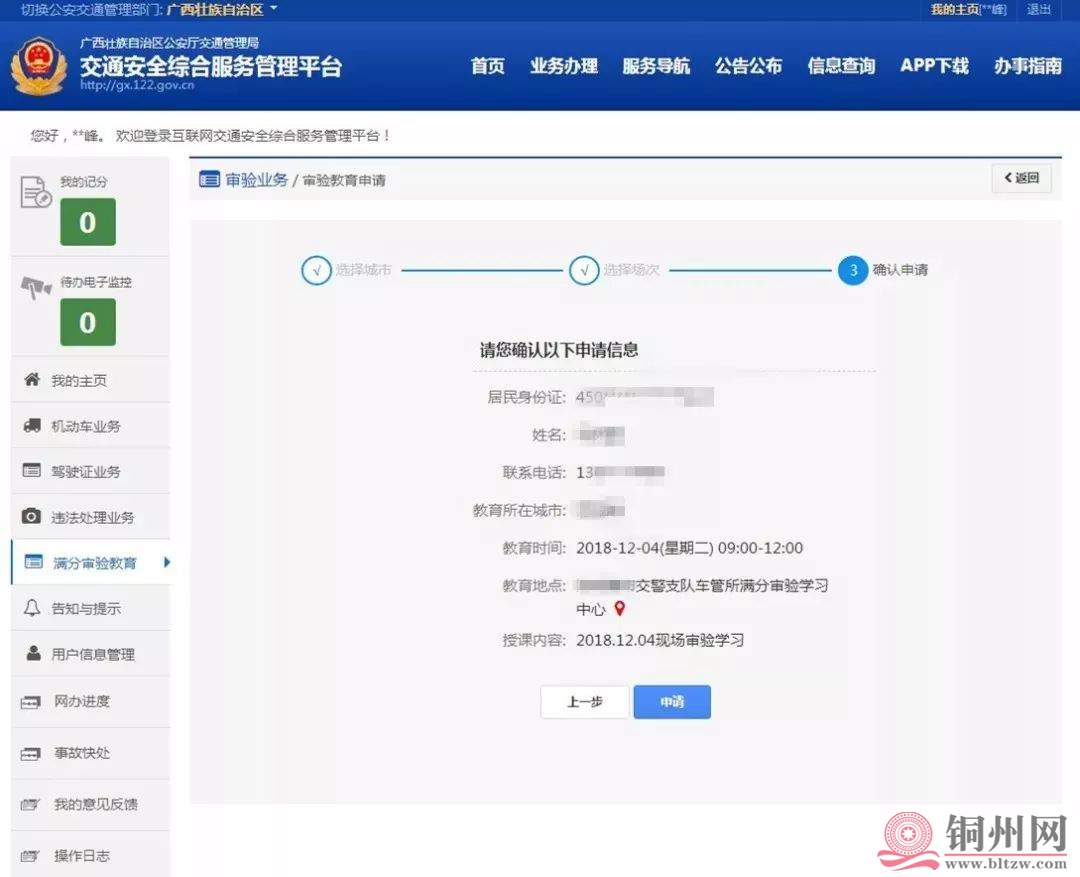The image size is (1080, 877).
Task: Click the bell icon beside 告知与提示
Action: tap(32, 608)
